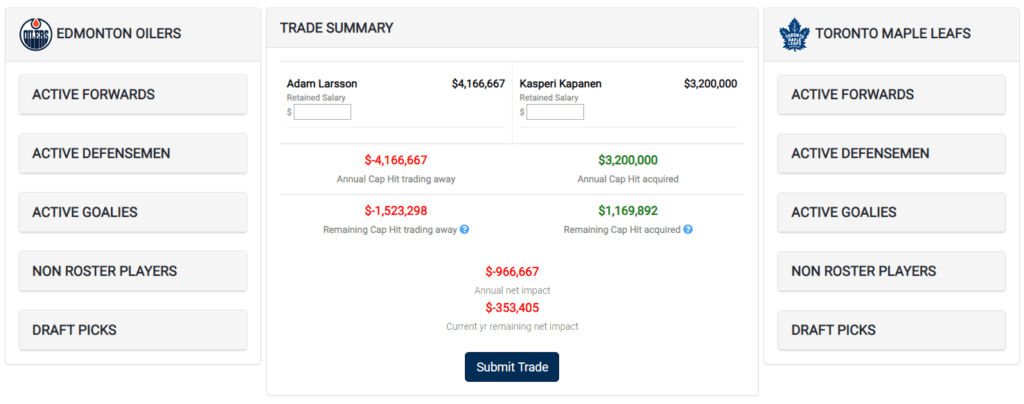This screenshot has width=1024, height=404.
Task: Show Oilers Non Roster Players
Action: coord(133,271)
